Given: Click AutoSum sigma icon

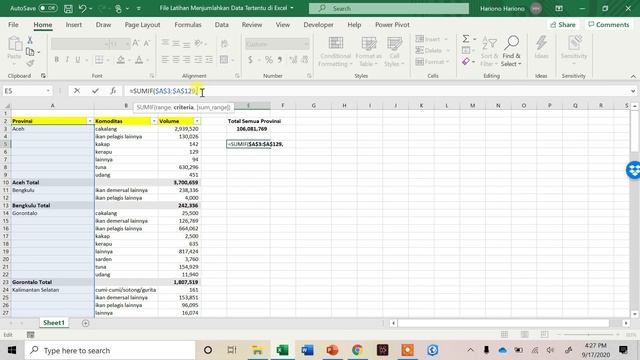Looking at the screenshot, I should [x=466, y=39].
